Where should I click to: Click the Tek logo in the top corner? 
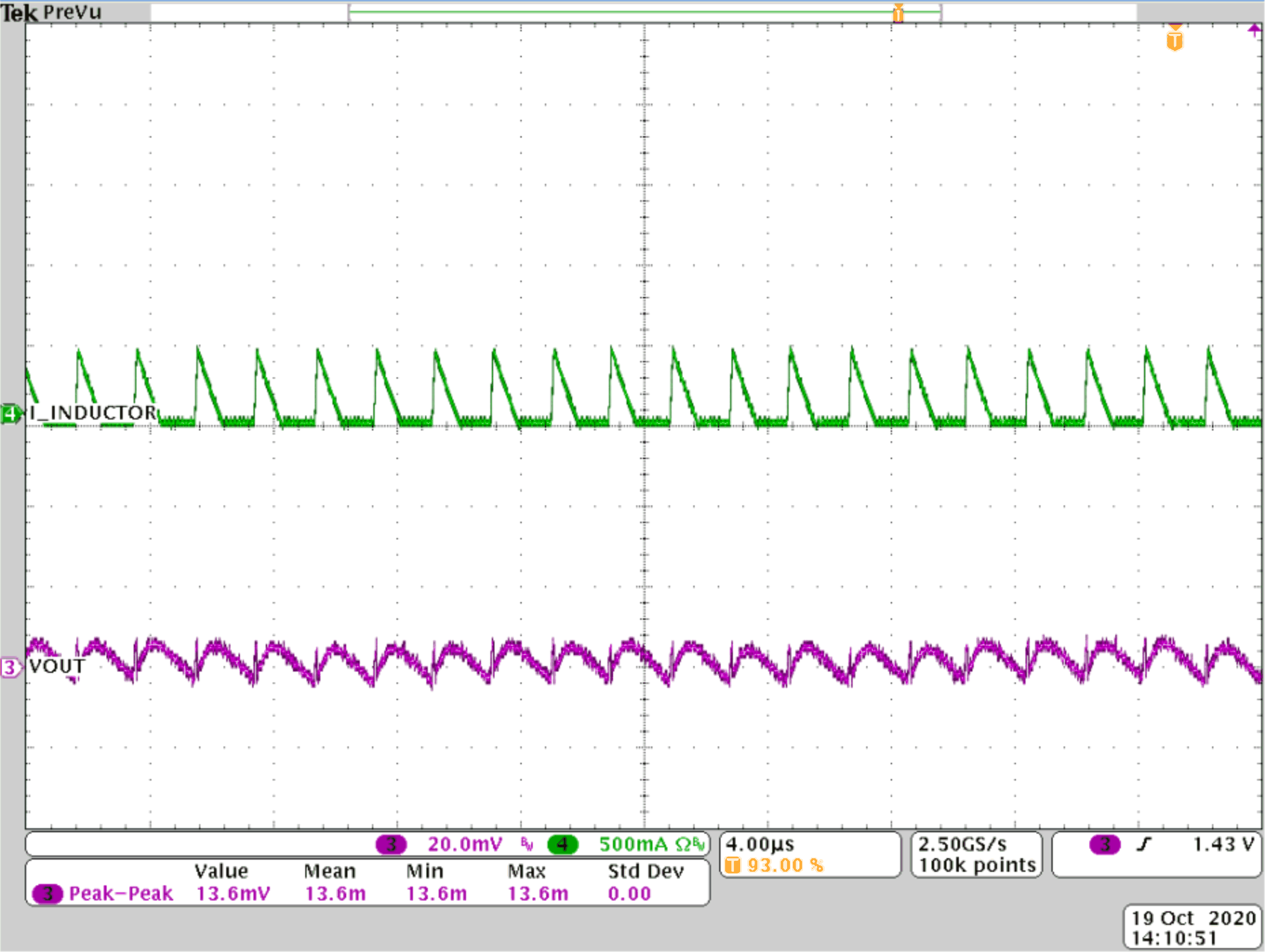20,11
